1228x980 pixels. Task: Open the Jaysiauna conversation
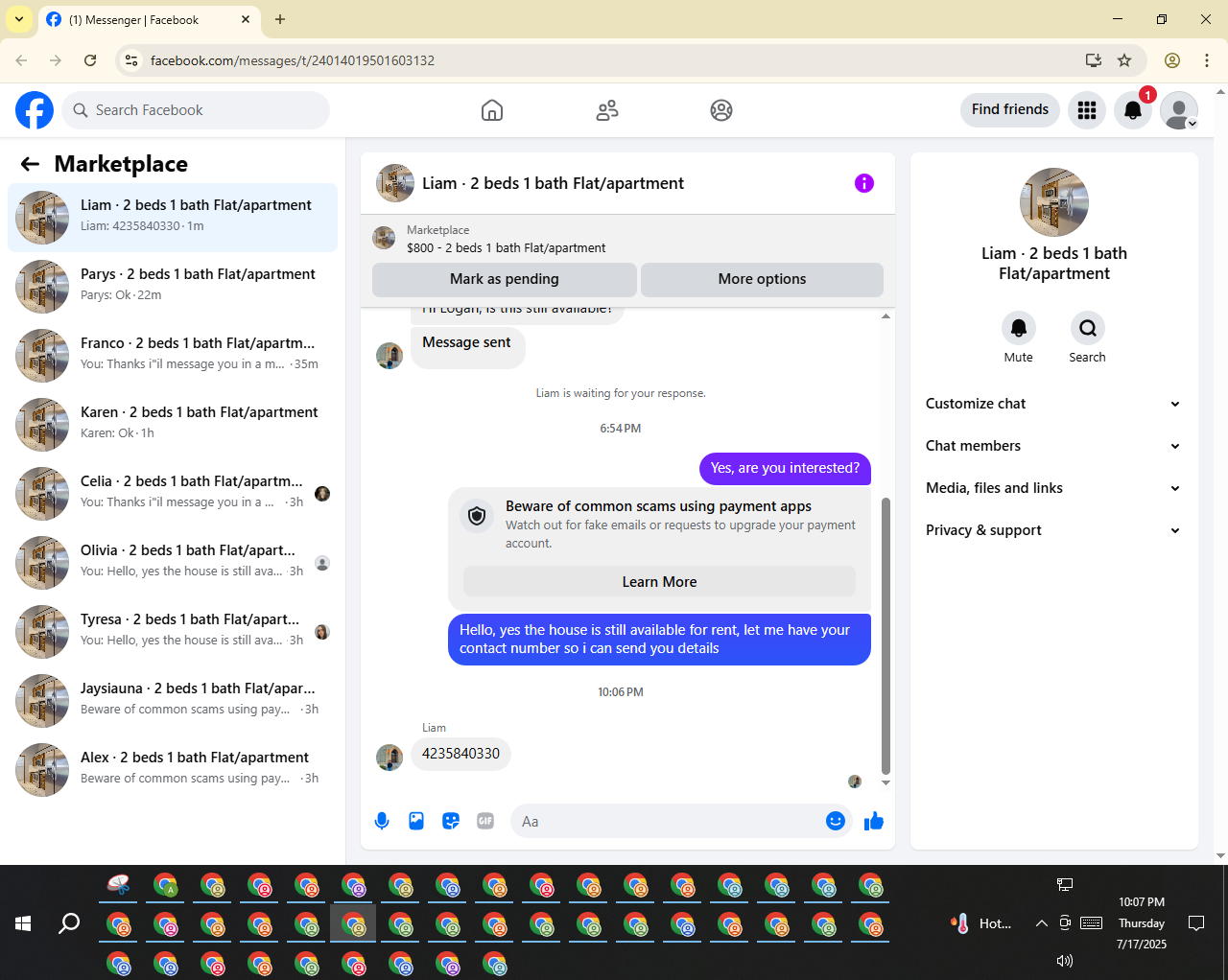click(x=173, y=701)
